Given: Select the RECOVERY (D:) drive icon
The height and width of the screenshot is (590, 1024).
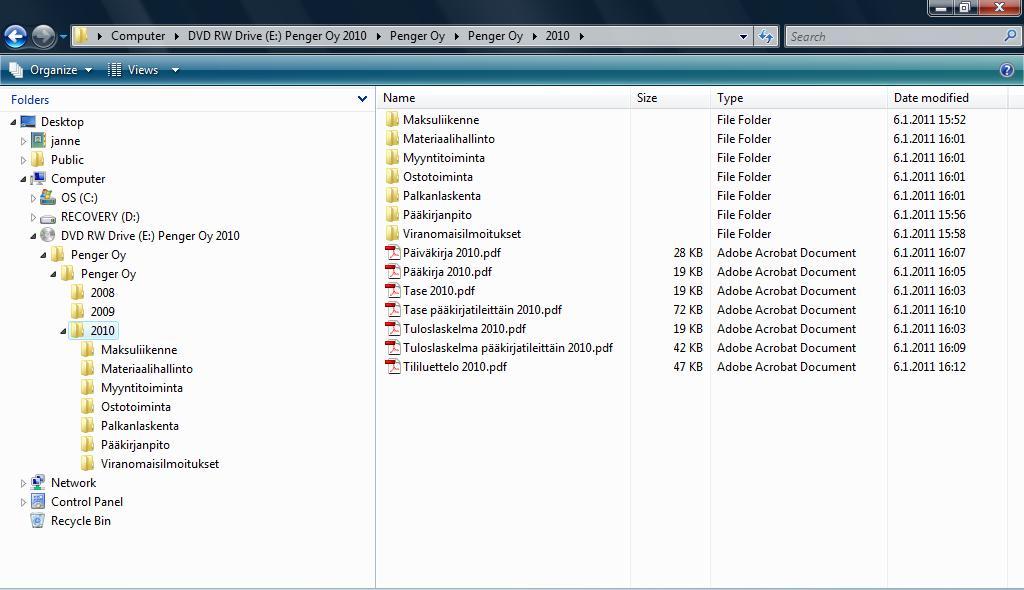Looking at the screenshot, I should [x=48, y=217].
